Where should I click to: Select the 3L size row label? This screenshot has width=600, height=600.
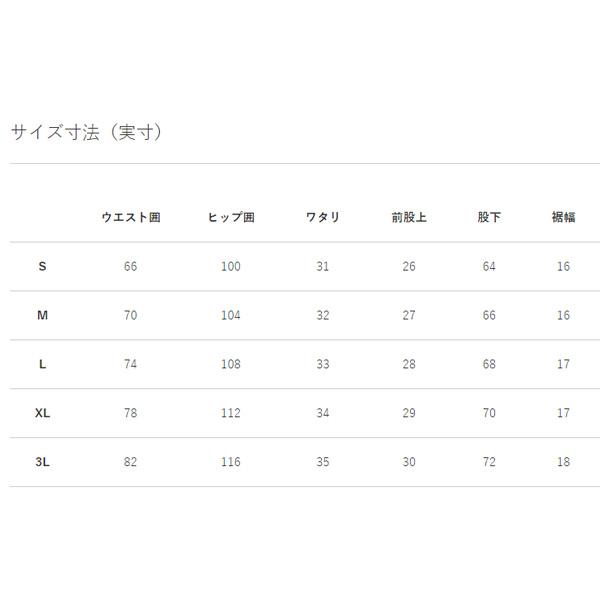42,462
